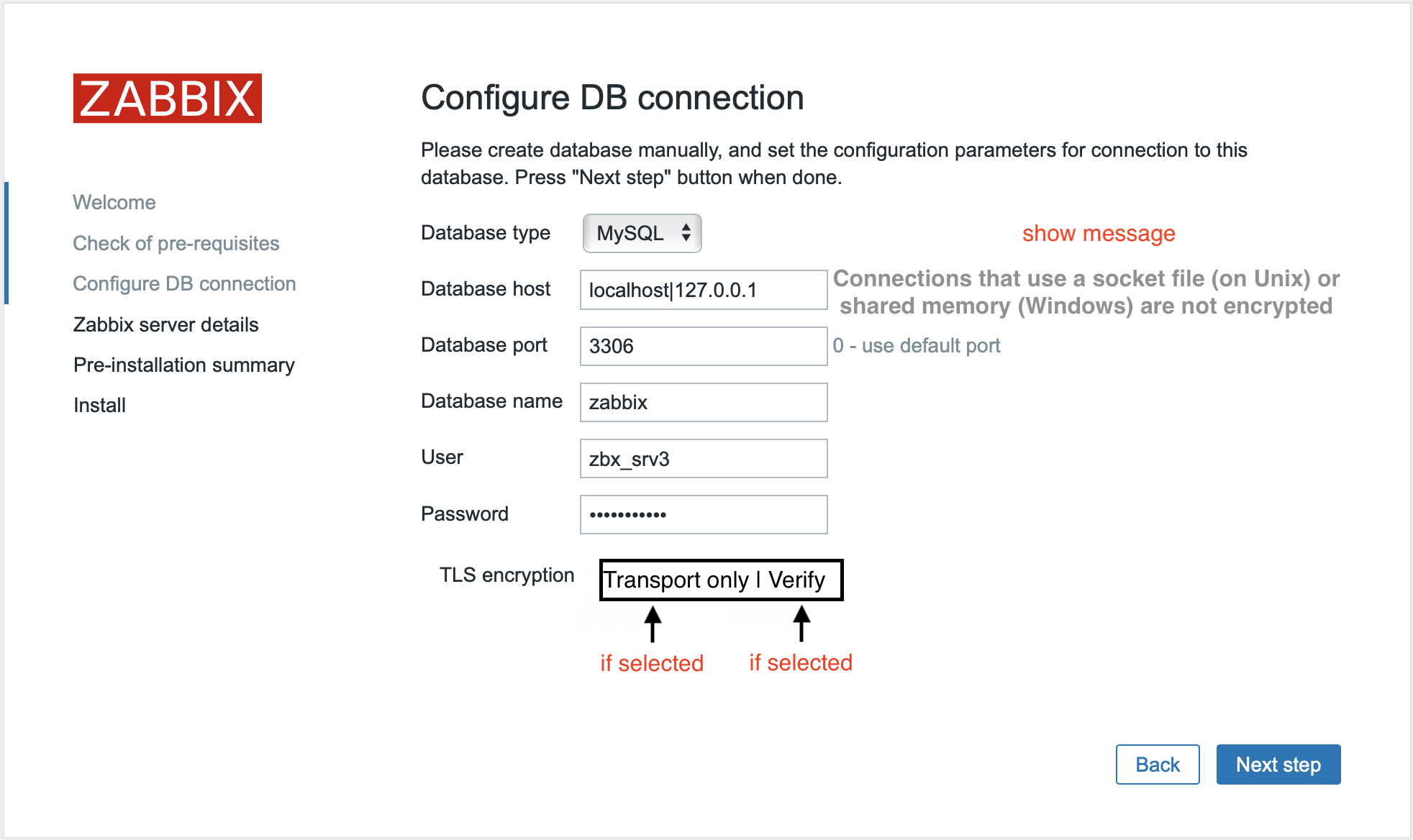Click into the Database name field
1413x840 pixels.
[x=704, y=402]
